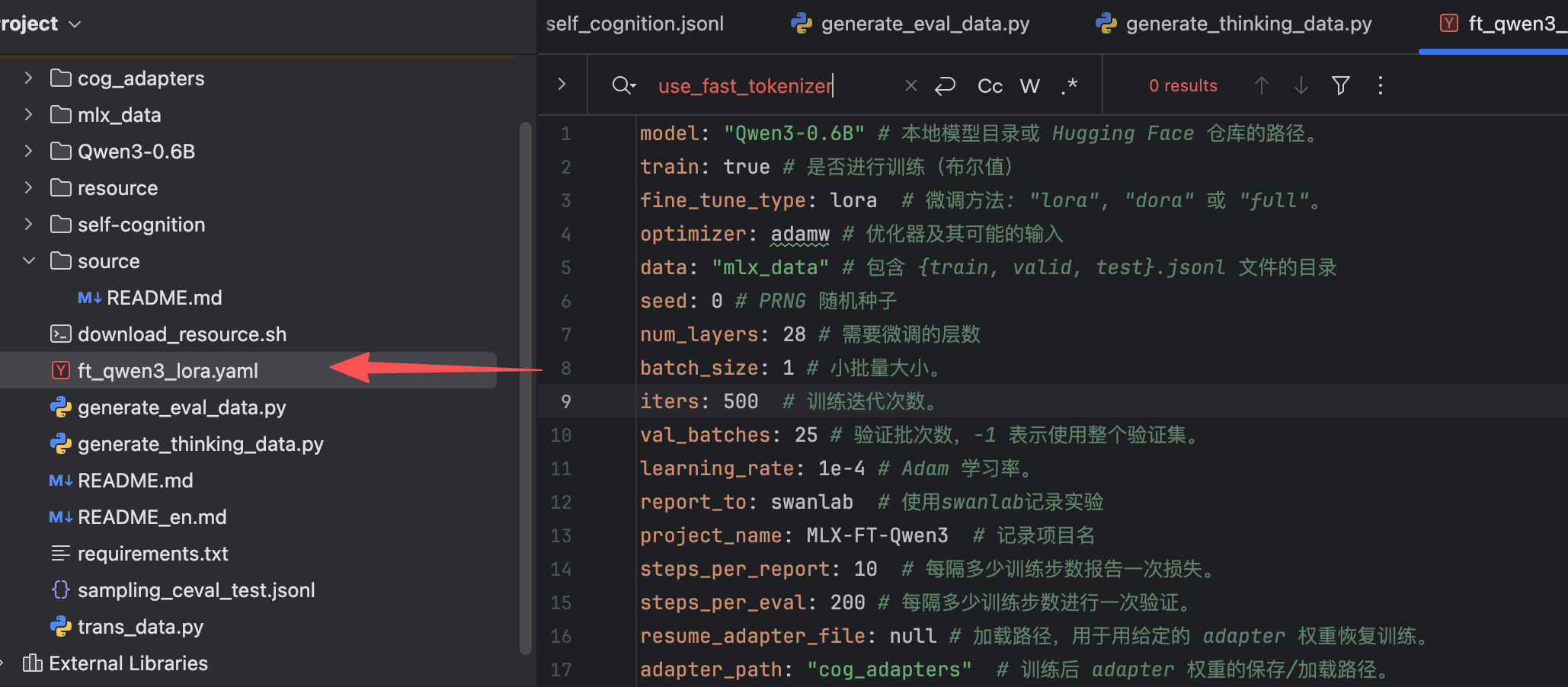1568x687 pixels.
Task: Click the 0 results label
Action: coord(1182,85)
